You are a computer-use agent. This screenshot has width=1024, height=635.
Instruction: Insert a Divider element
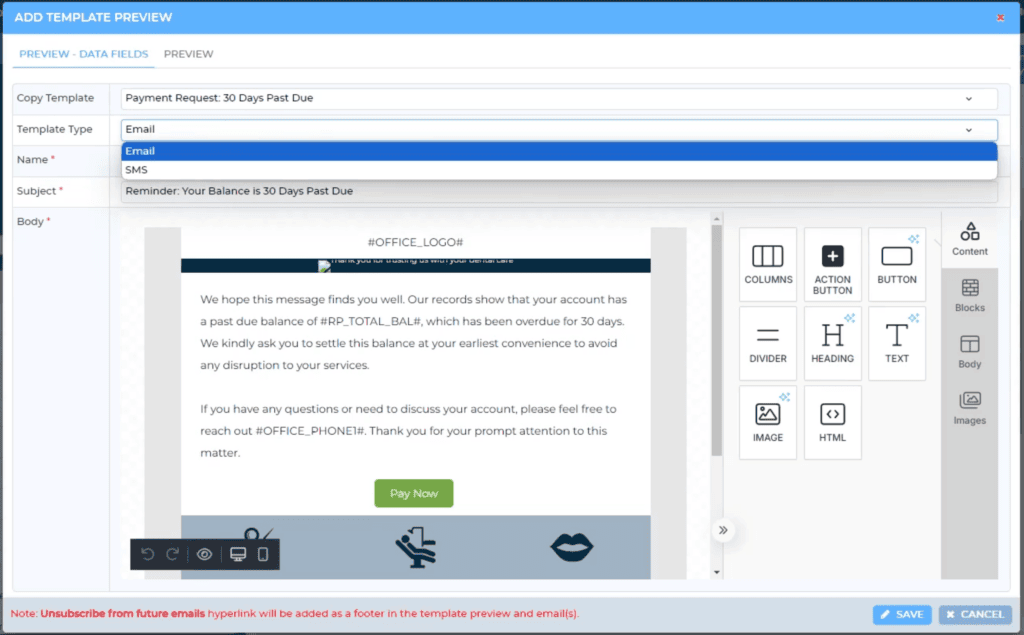pyautogui.click(x=768, y=343)
